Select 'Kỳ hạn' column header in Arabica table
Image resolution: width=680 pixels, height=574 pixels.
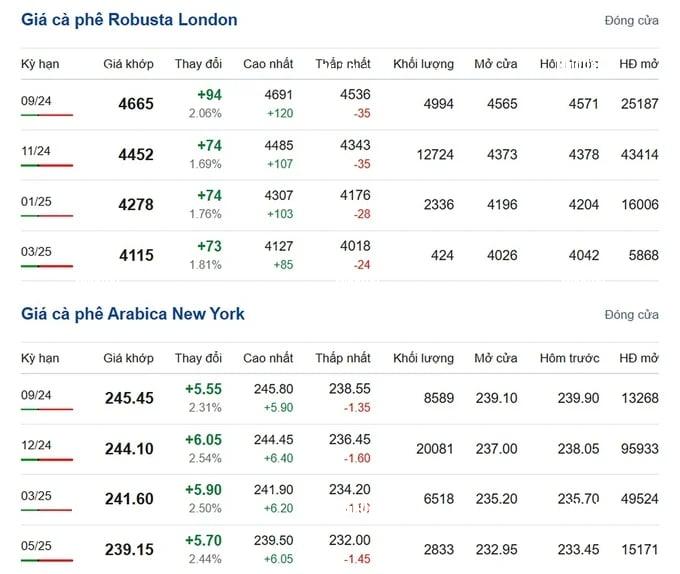(x=40, y=358)
